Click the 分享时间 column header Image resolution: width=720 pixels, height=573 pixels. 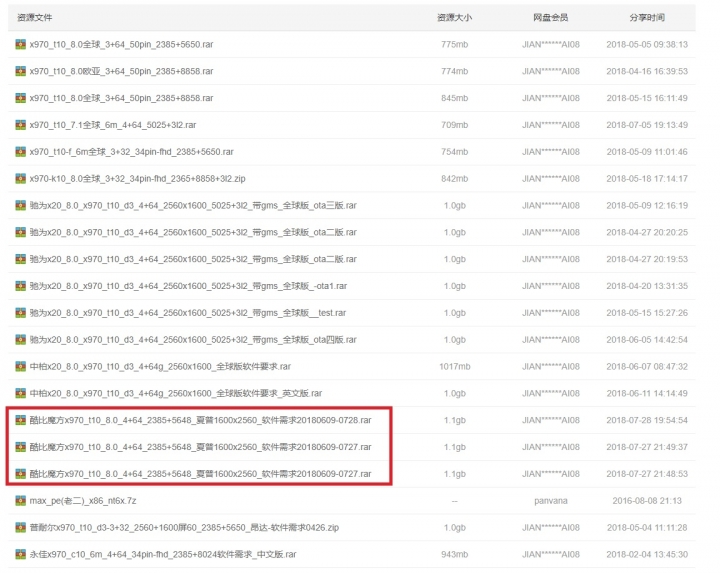[647, 17]
